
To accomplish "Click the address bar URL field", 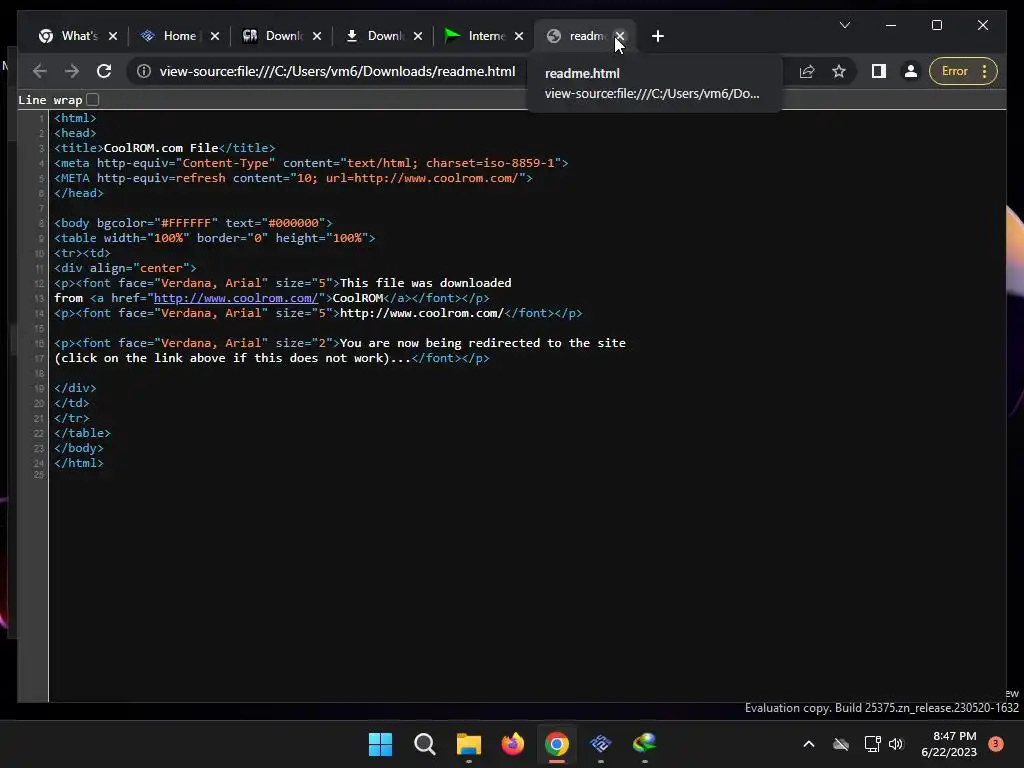I will point(337,71).
